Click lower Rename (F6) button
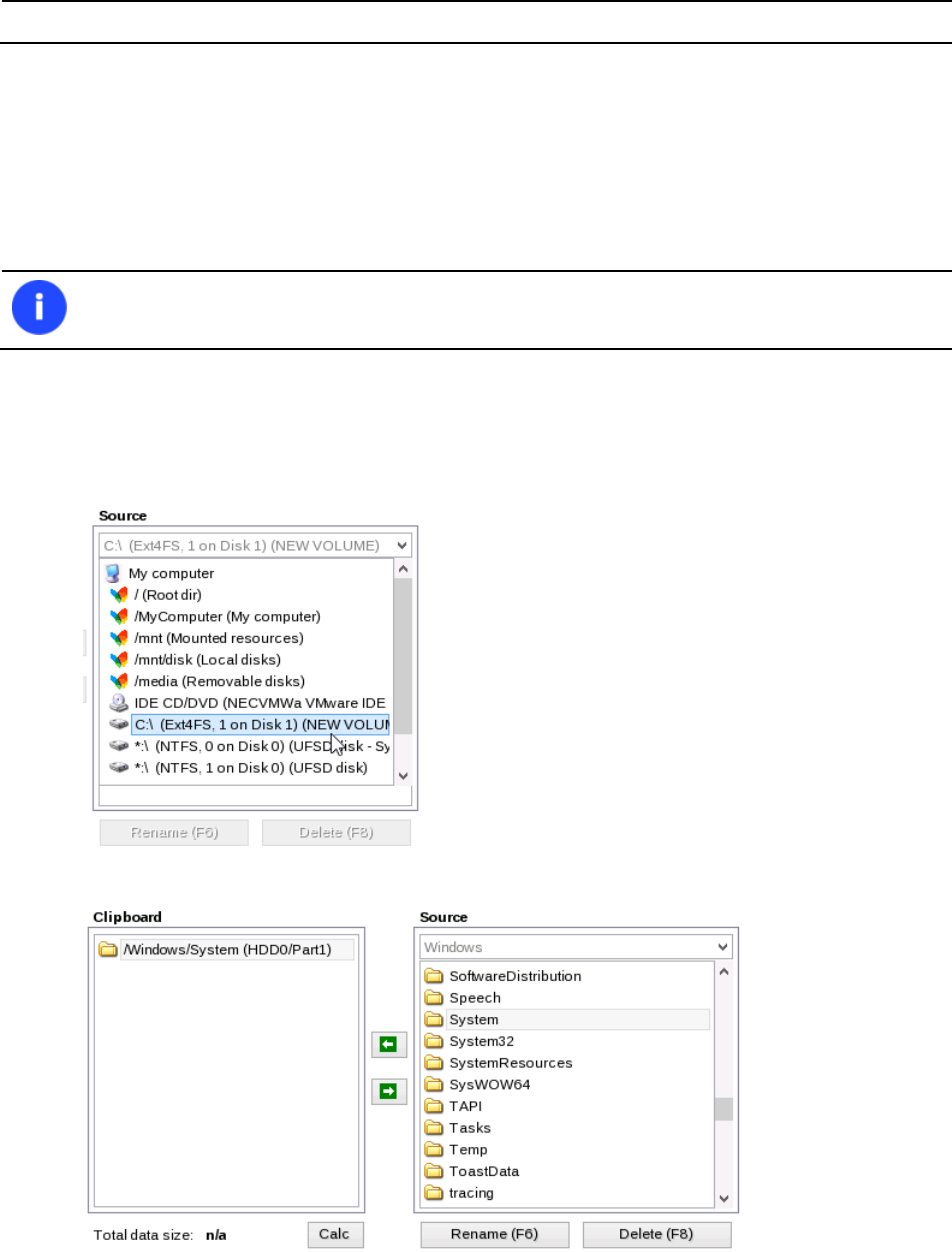Image resolution: width=952 pixels, height=1252 pixels. coord(494,1234)
